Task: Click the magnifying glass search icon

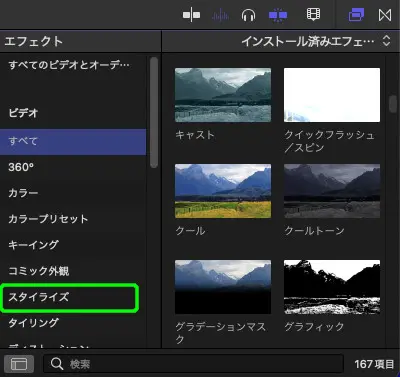Action: click(57, 364)
